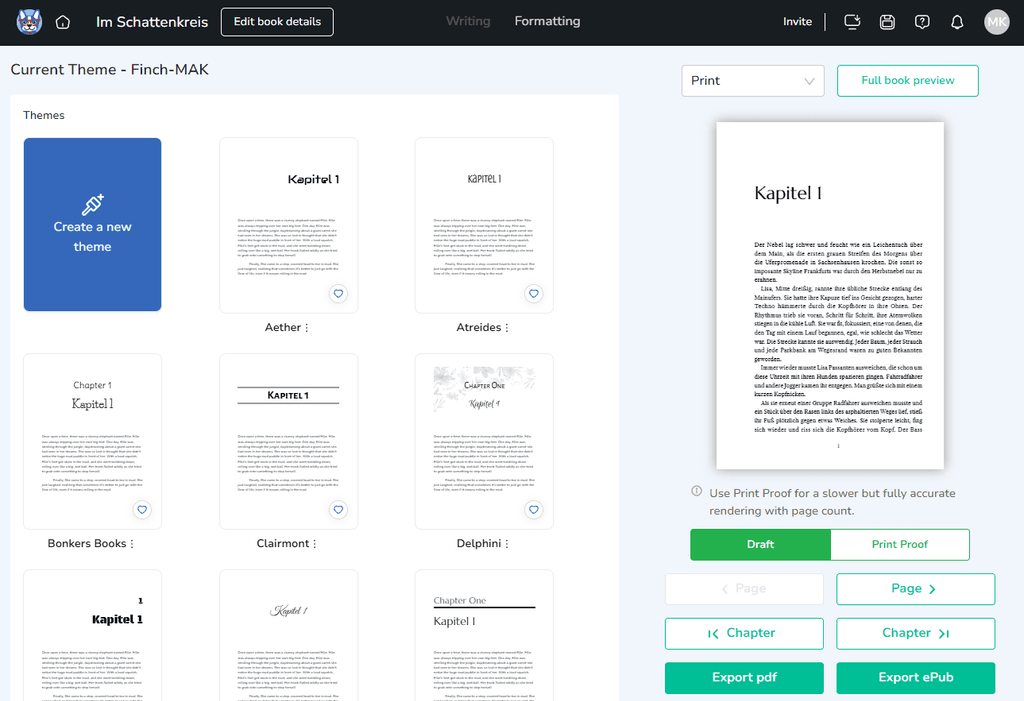Select the Clairmont theme thumbnail

pos(289,441)
